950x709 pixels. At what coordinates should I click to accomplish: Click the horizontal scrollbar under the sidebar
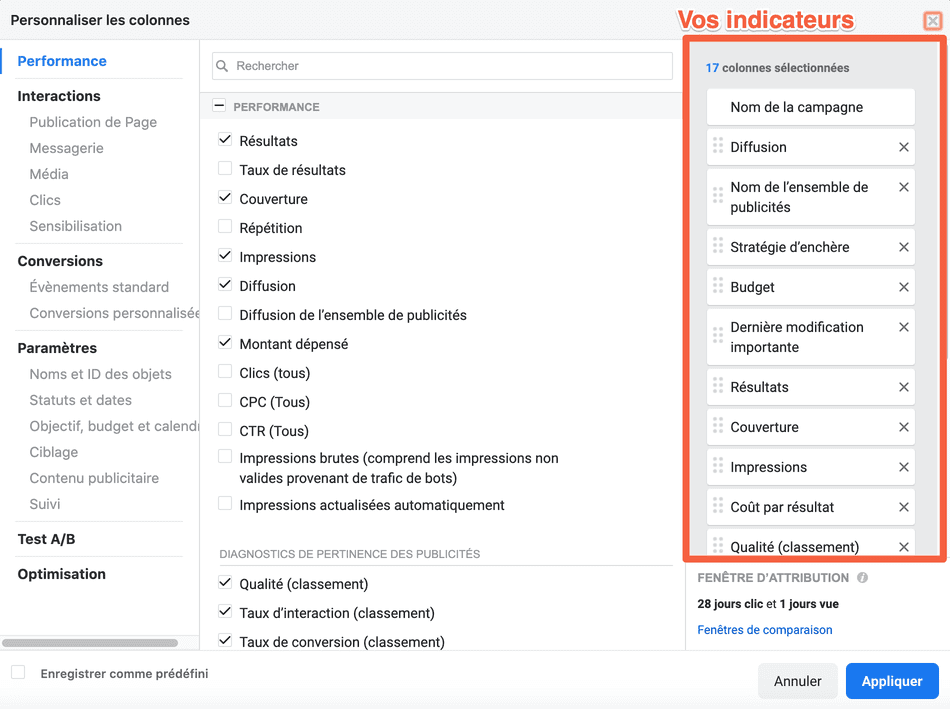90,642
